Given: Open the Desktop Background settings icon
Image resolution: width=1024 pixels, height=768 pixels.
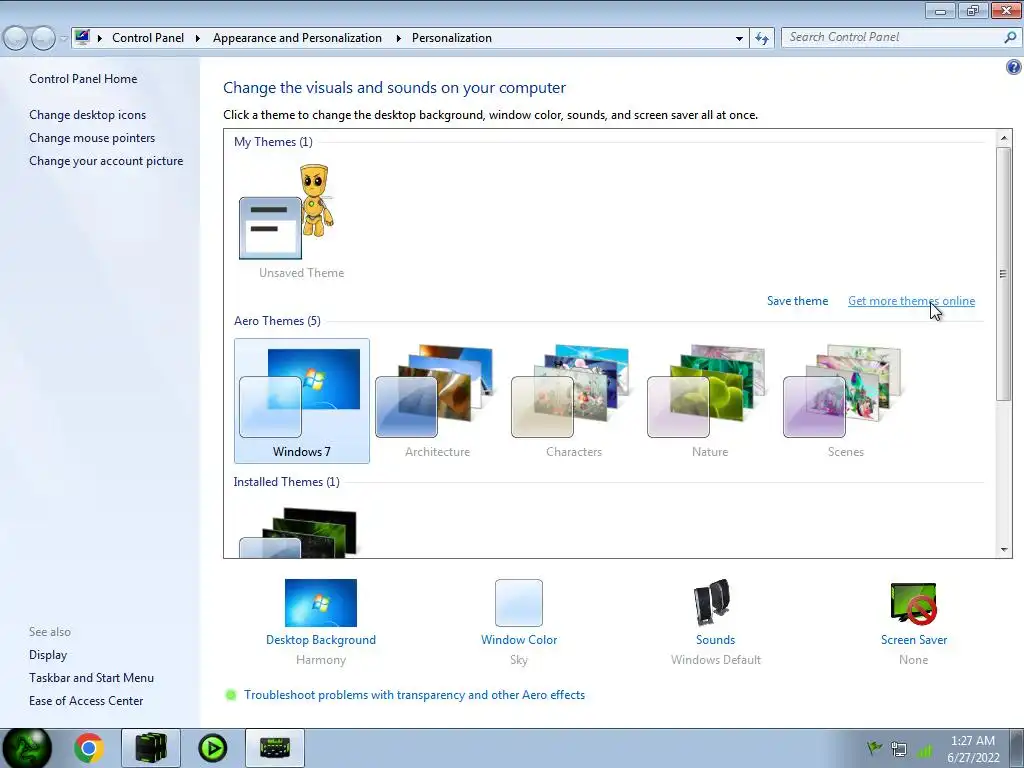Looking at the screenshot, I should [x=321, y=603].
